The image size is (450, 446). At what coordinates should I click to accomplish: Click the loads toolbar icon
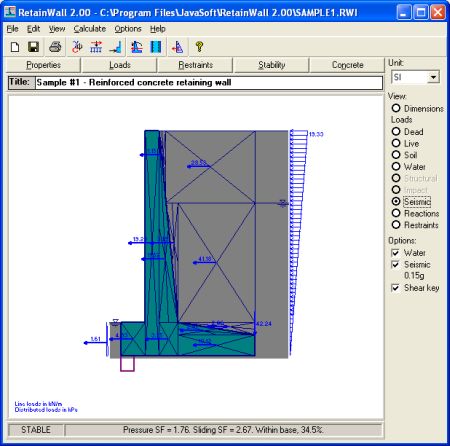point(96,47)
